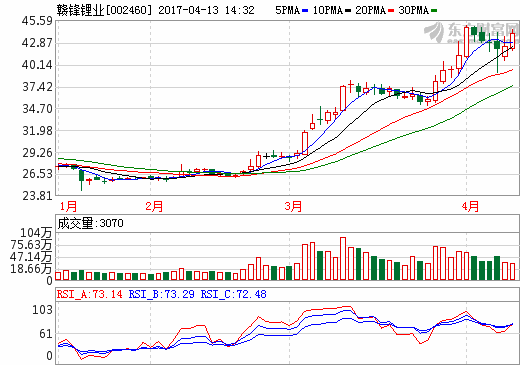Click the RSI_C:72.48 indicator label
This screenshot has width=520, height=365.
coord(233,294)
